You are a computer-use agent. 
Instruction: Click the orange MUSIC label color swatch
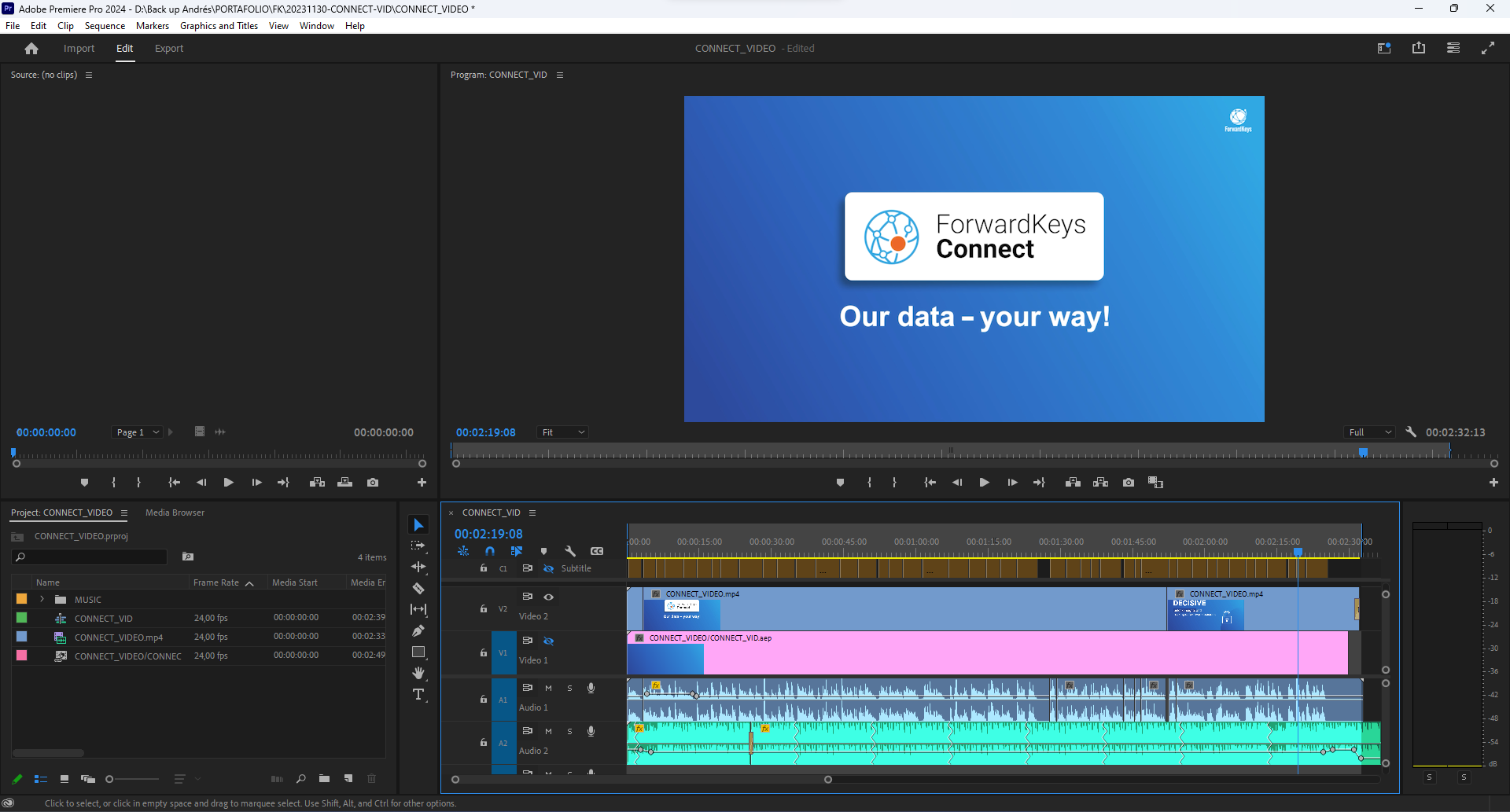pos(22,599)
